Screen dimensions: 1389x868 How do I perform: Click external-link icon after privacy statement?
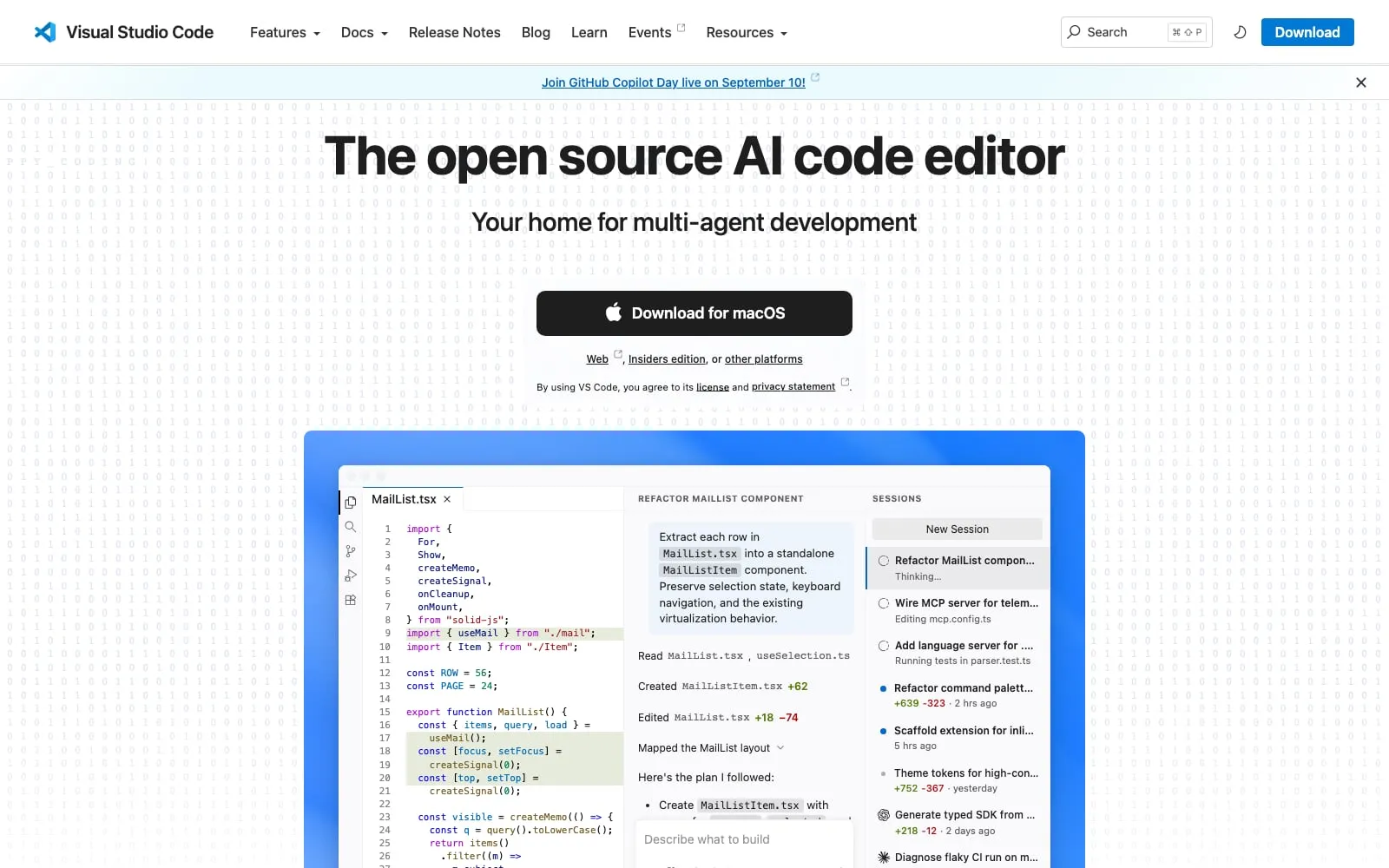coord(845,382)
